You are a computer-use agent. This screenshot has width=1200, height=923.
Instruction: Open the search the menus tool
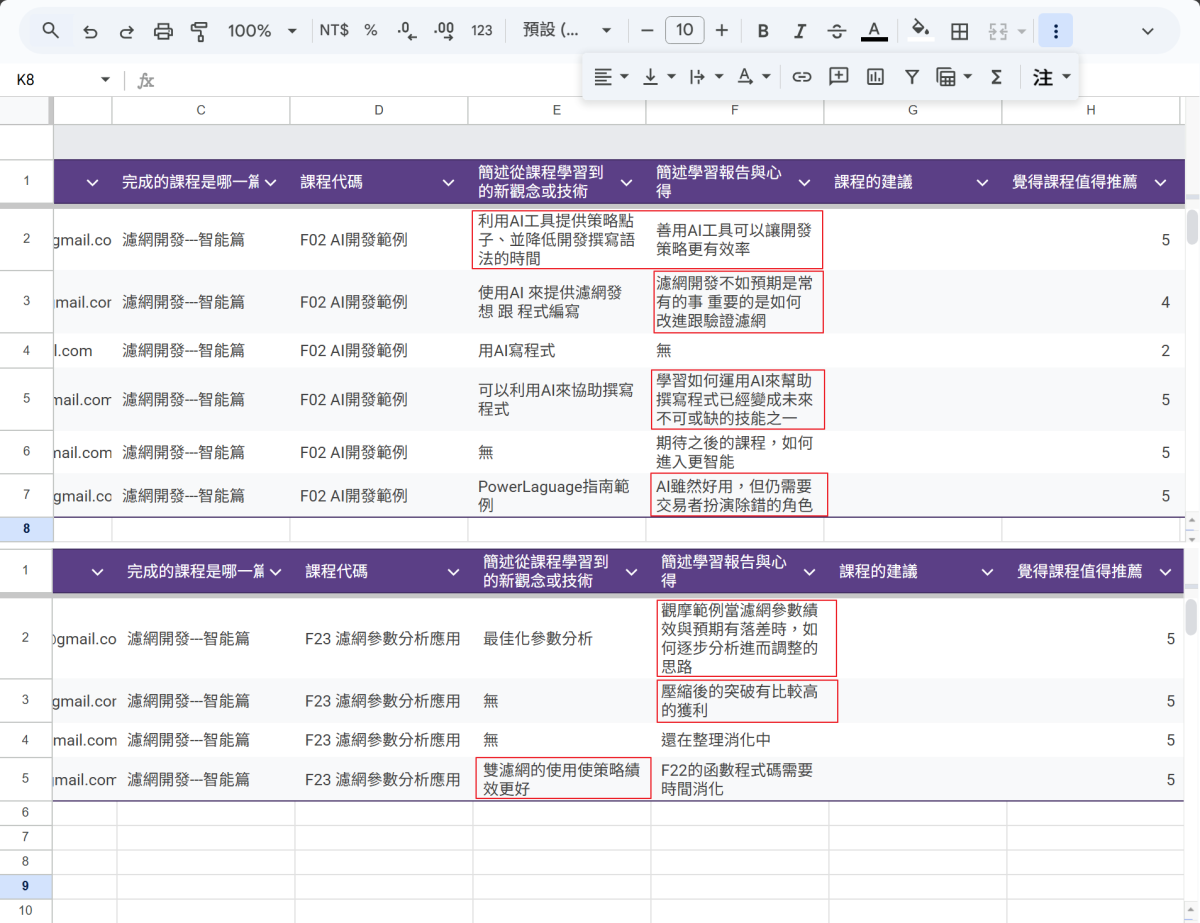[x=51, y=31]
